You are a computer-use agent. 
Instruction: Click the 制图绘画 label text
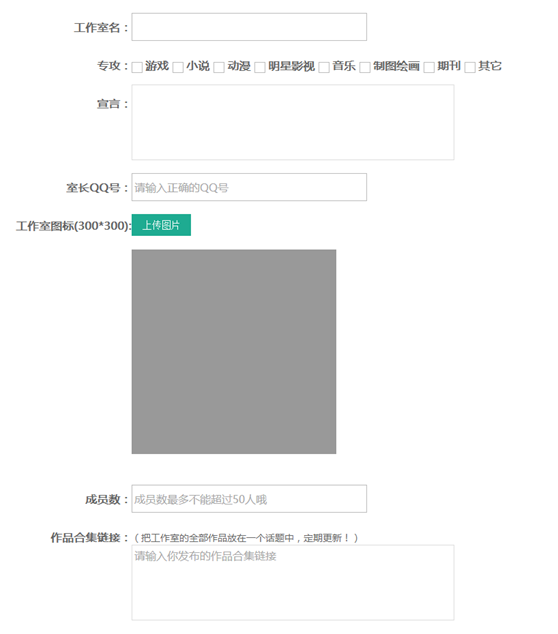[396, 66]
